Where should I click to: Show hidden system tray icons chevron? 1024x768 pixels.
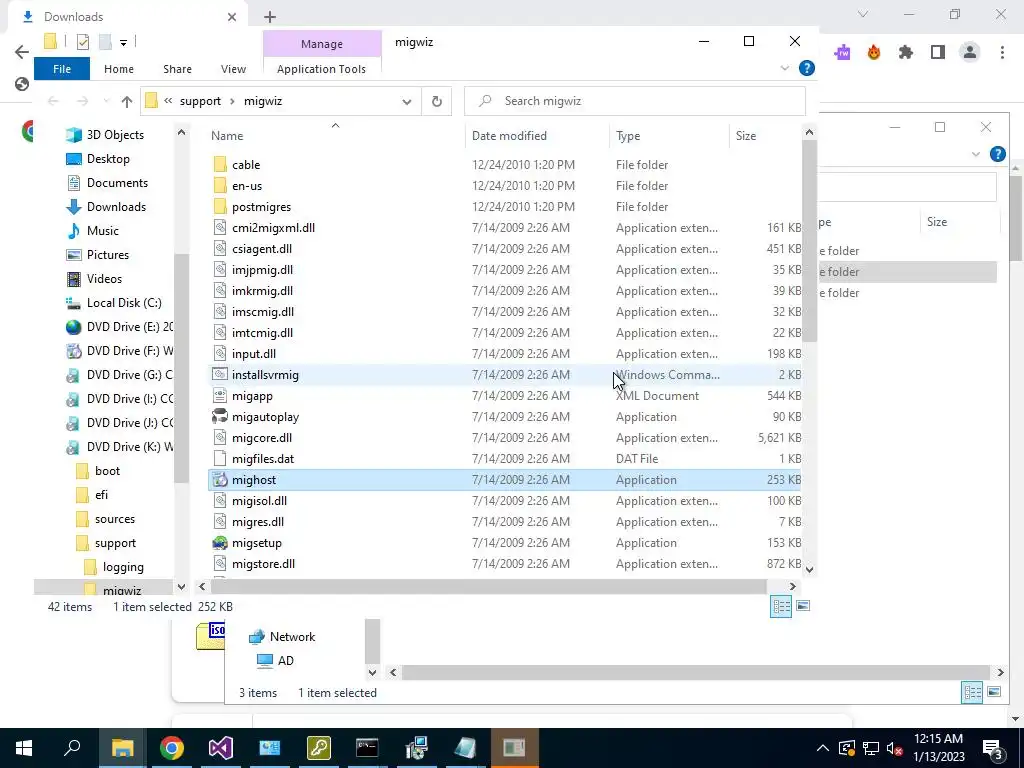[x=823, y=748]
